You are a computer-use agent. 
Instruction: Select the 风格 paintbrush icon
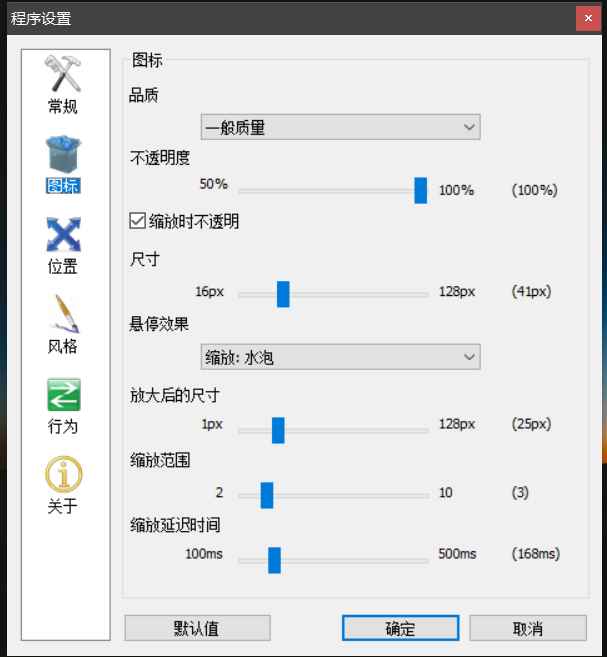tap(62, 315)
